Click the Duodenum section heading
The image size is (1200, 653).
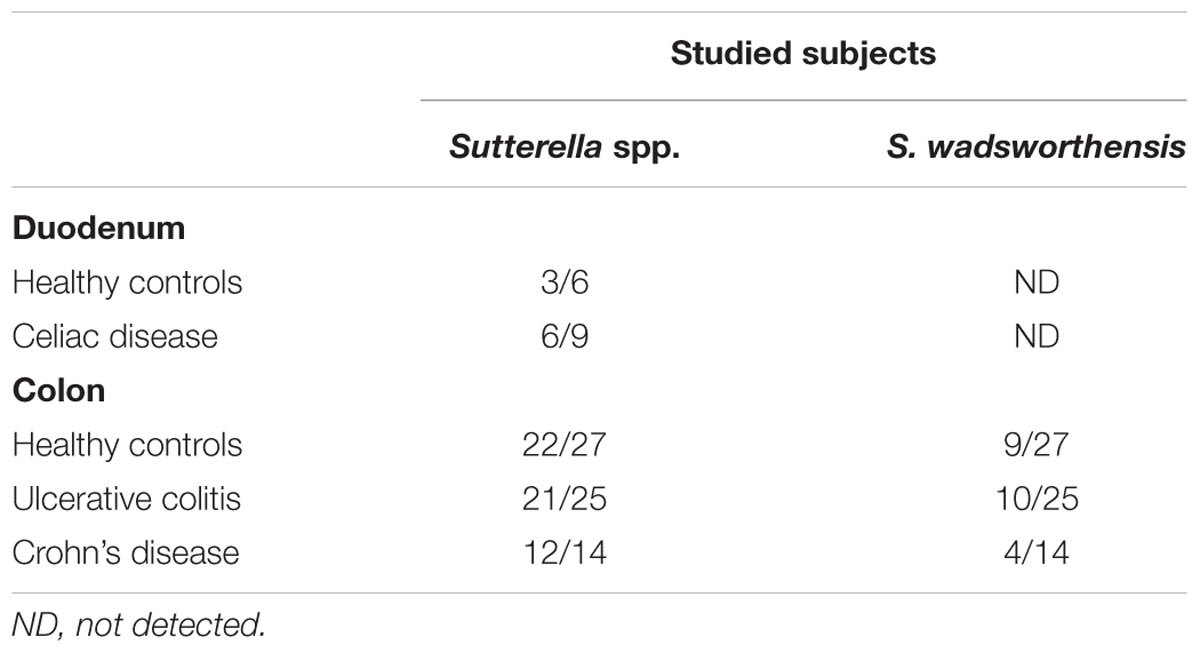coord(99,227)
